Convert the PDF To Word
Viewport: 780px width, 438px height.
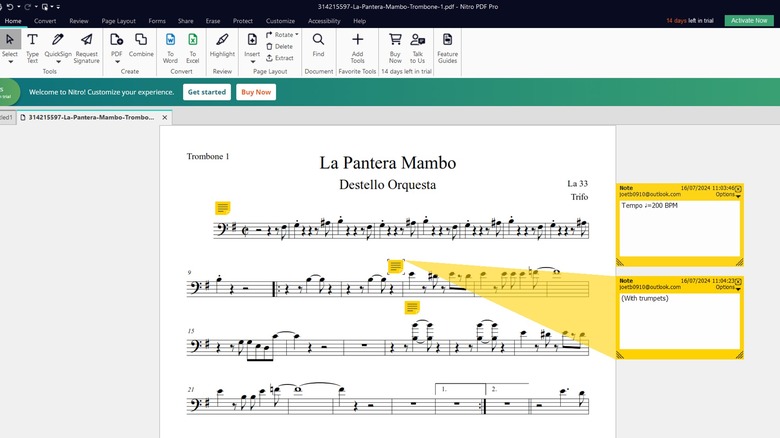[170, 46]
